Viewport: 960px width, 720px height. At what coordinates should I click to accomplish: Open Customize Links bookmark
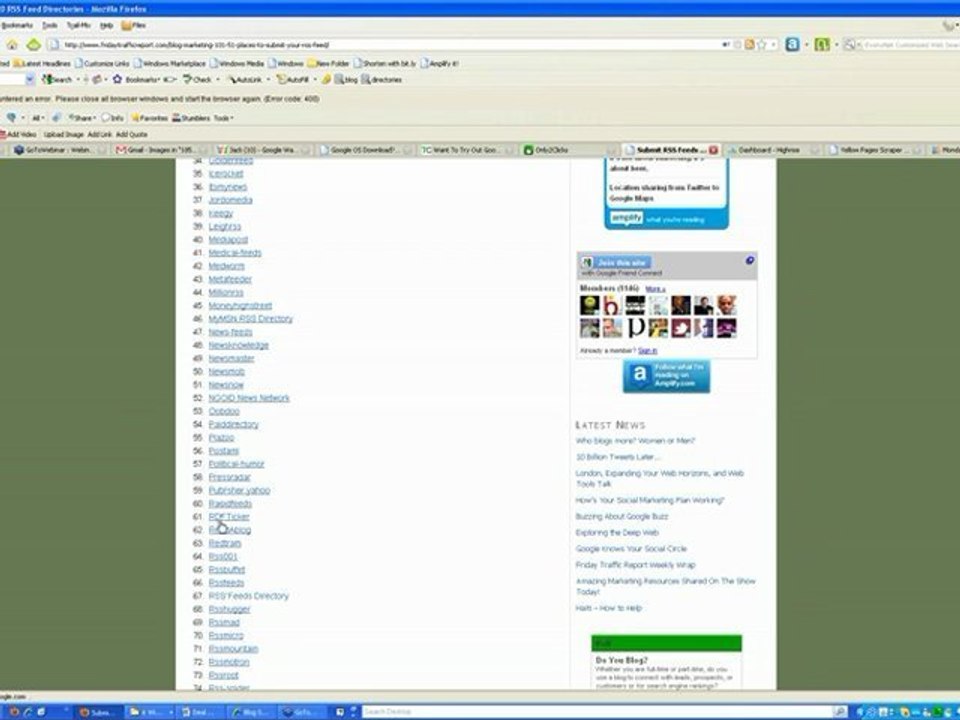click(102, 63)
